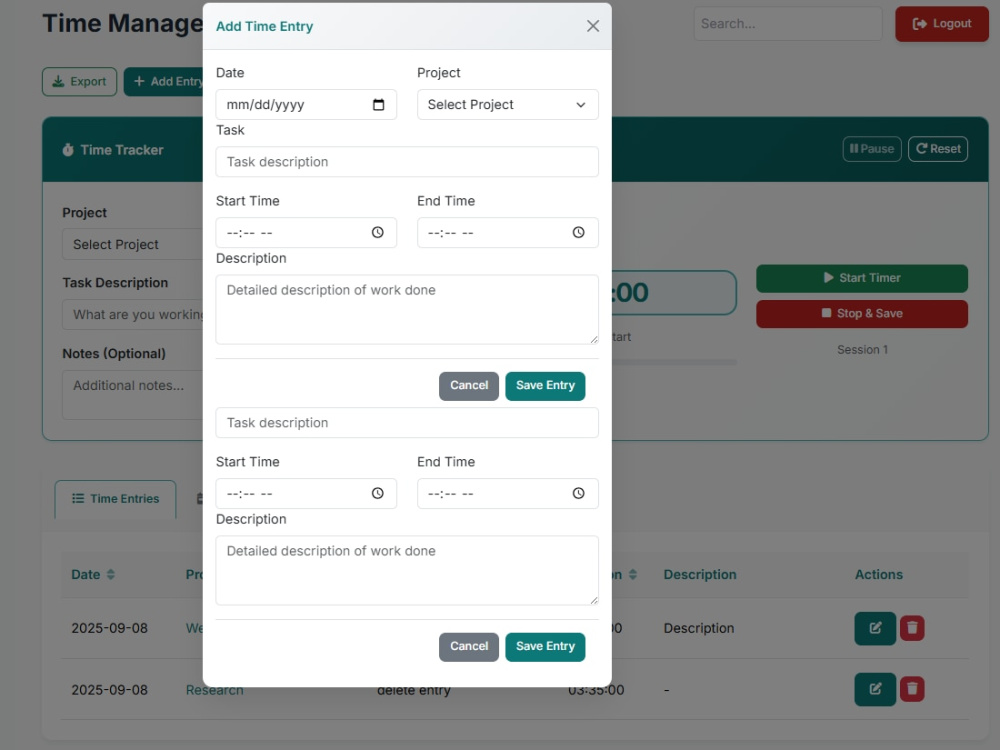Click the upper Save Entry button

[545, 386]
